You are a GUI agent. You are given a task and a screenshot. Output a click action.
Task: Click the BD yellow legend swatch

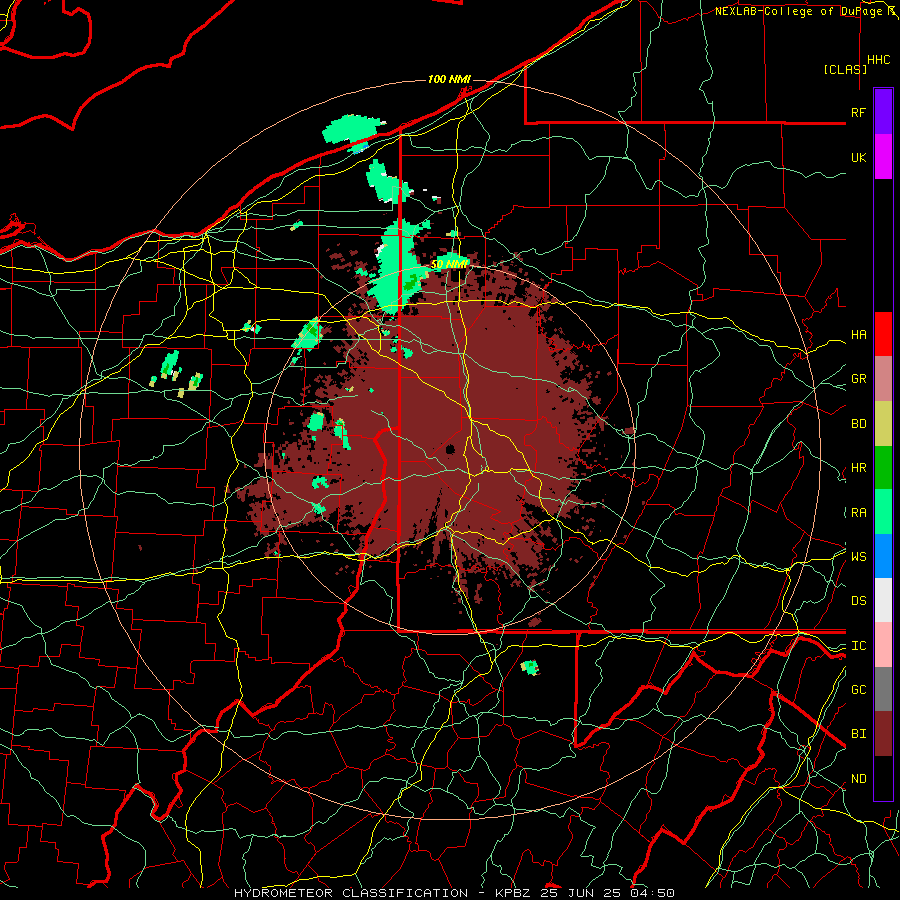click(x=883, y=424)
